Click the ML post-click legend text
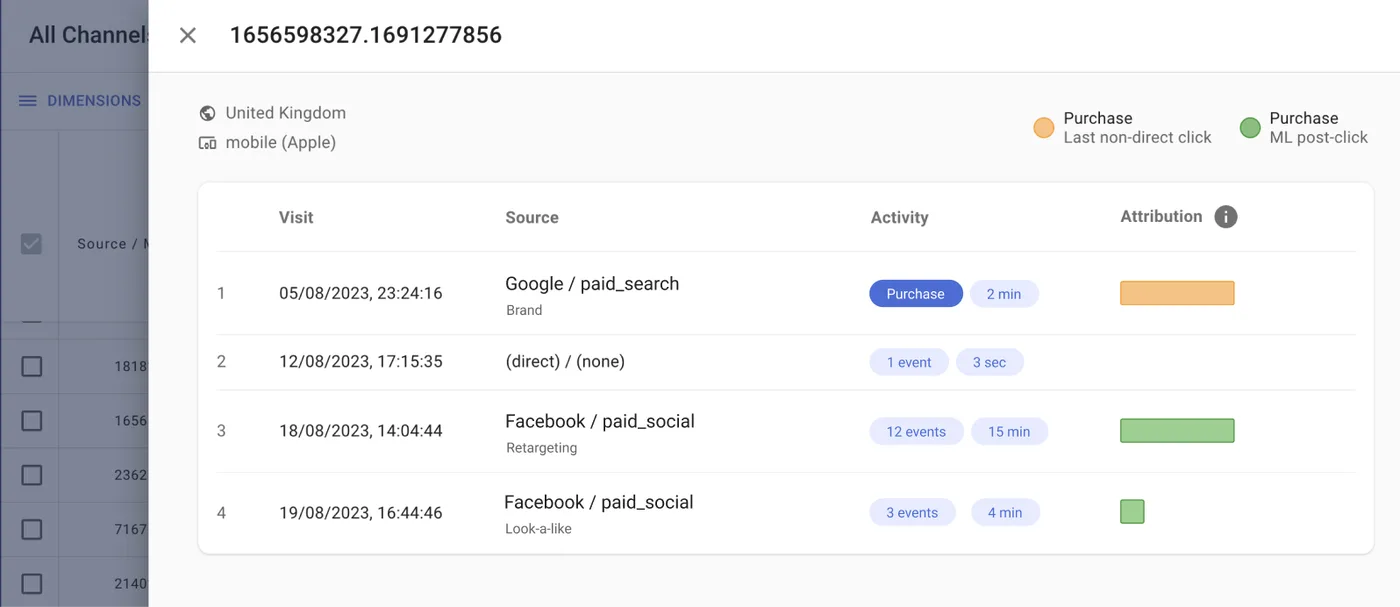This screenshot has height=607, width=1400. click(x=1319, y=138)
